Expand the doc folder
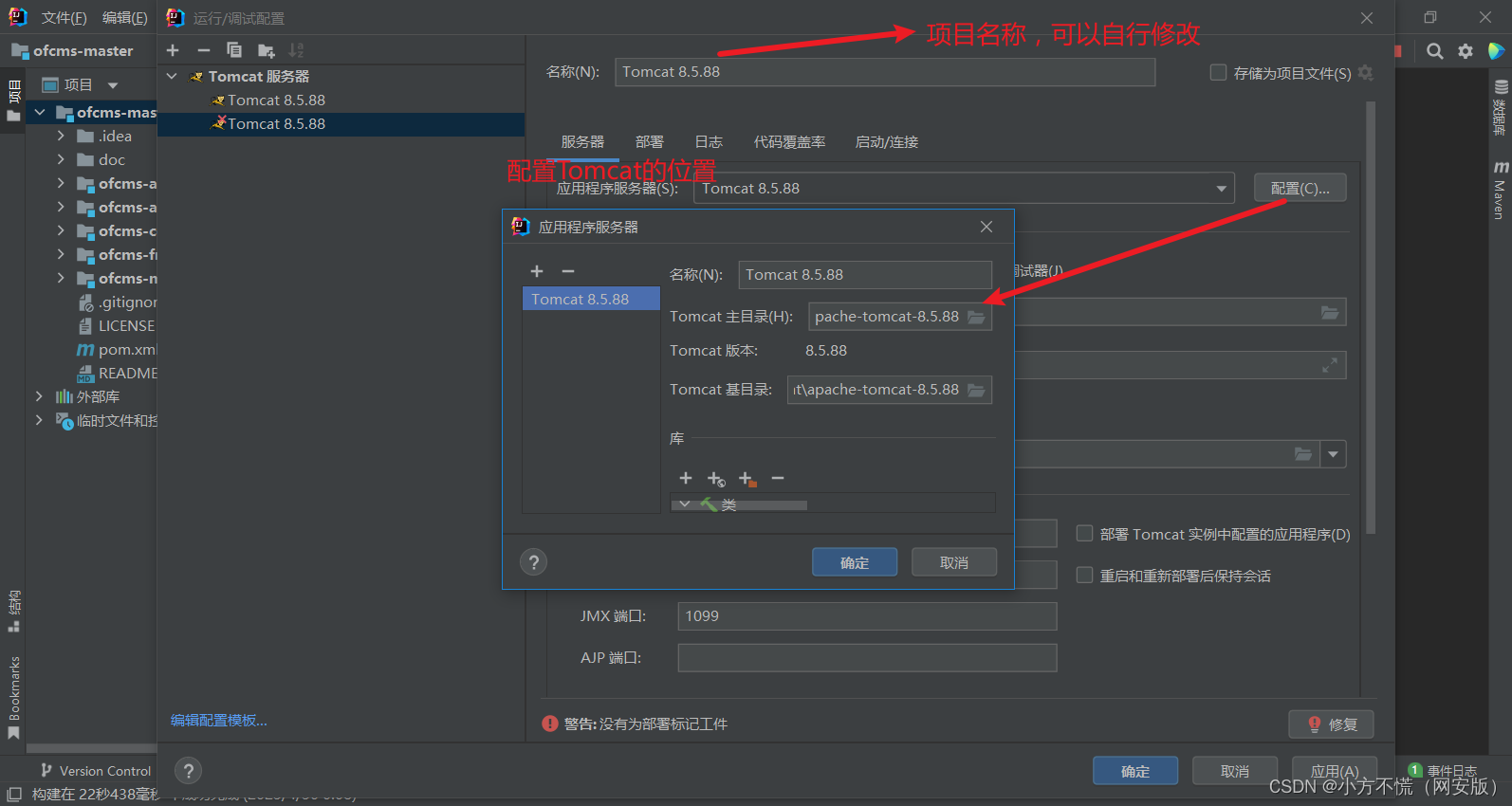 (x=62, y=159)
